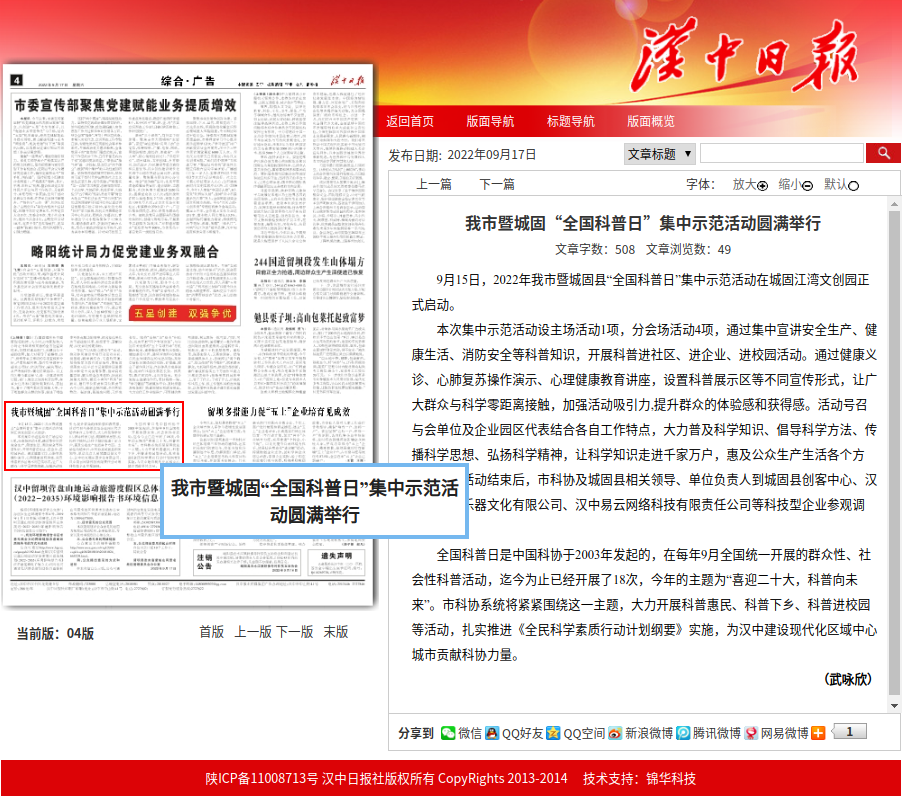This screenshot has width=902, height=797.
Task: Jump to last page 末版
Action: tap(336, 632)
